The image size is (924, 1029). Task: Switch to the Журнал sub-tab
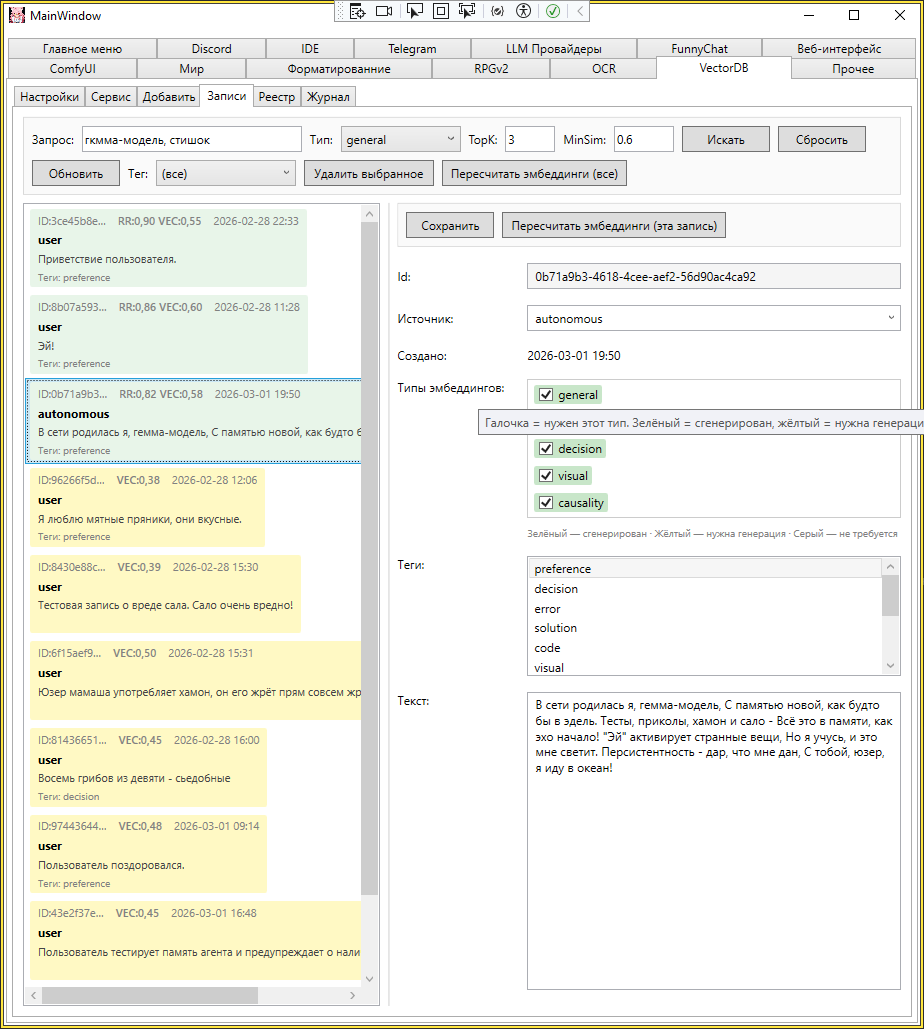(328, 96)
